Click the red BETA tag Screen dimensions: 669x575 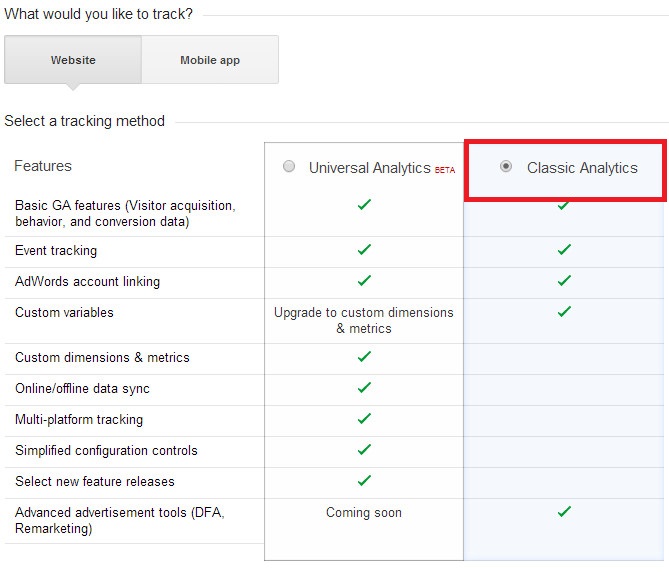point(445,170)
